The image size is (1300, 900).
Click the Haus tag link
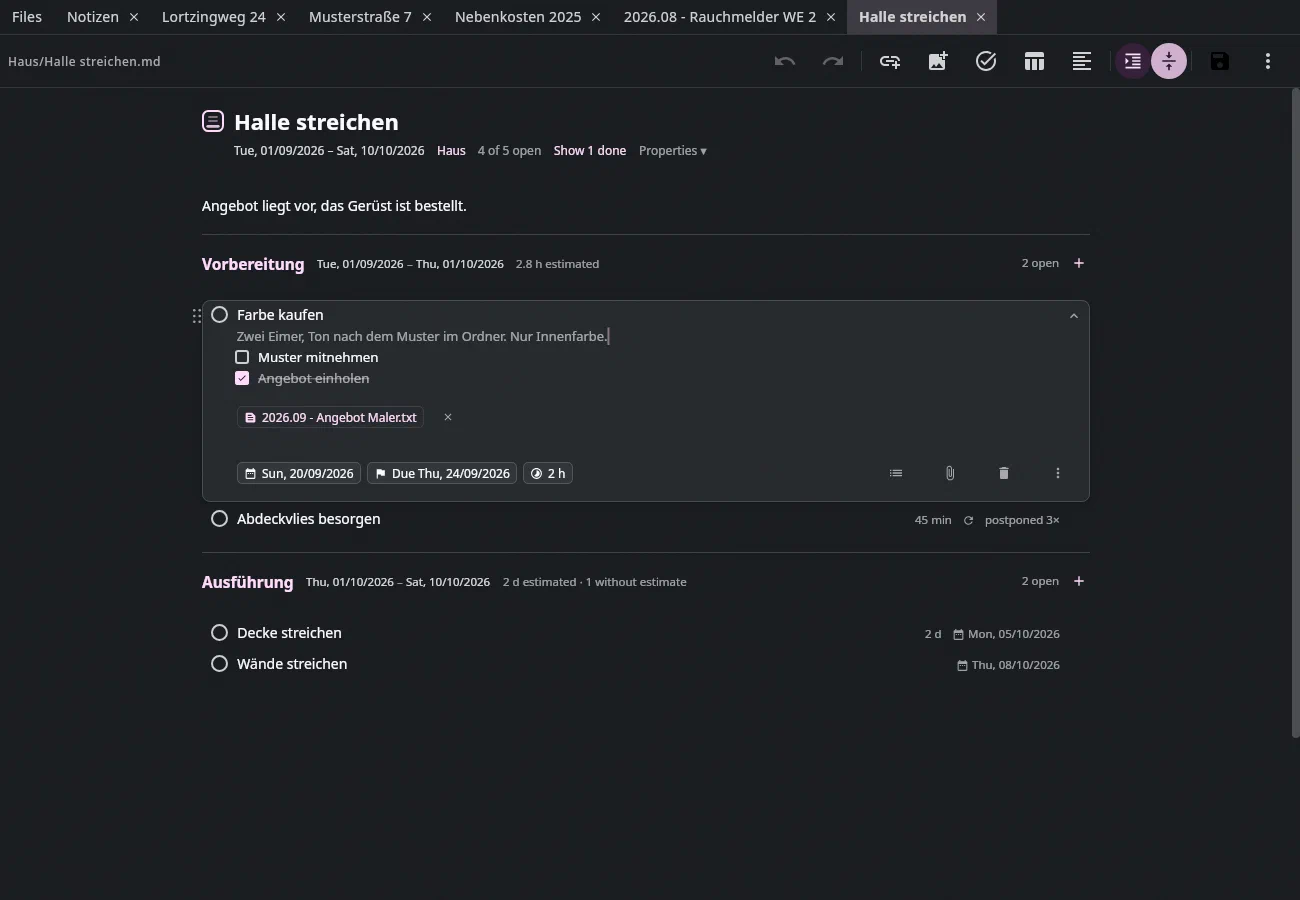451,151
